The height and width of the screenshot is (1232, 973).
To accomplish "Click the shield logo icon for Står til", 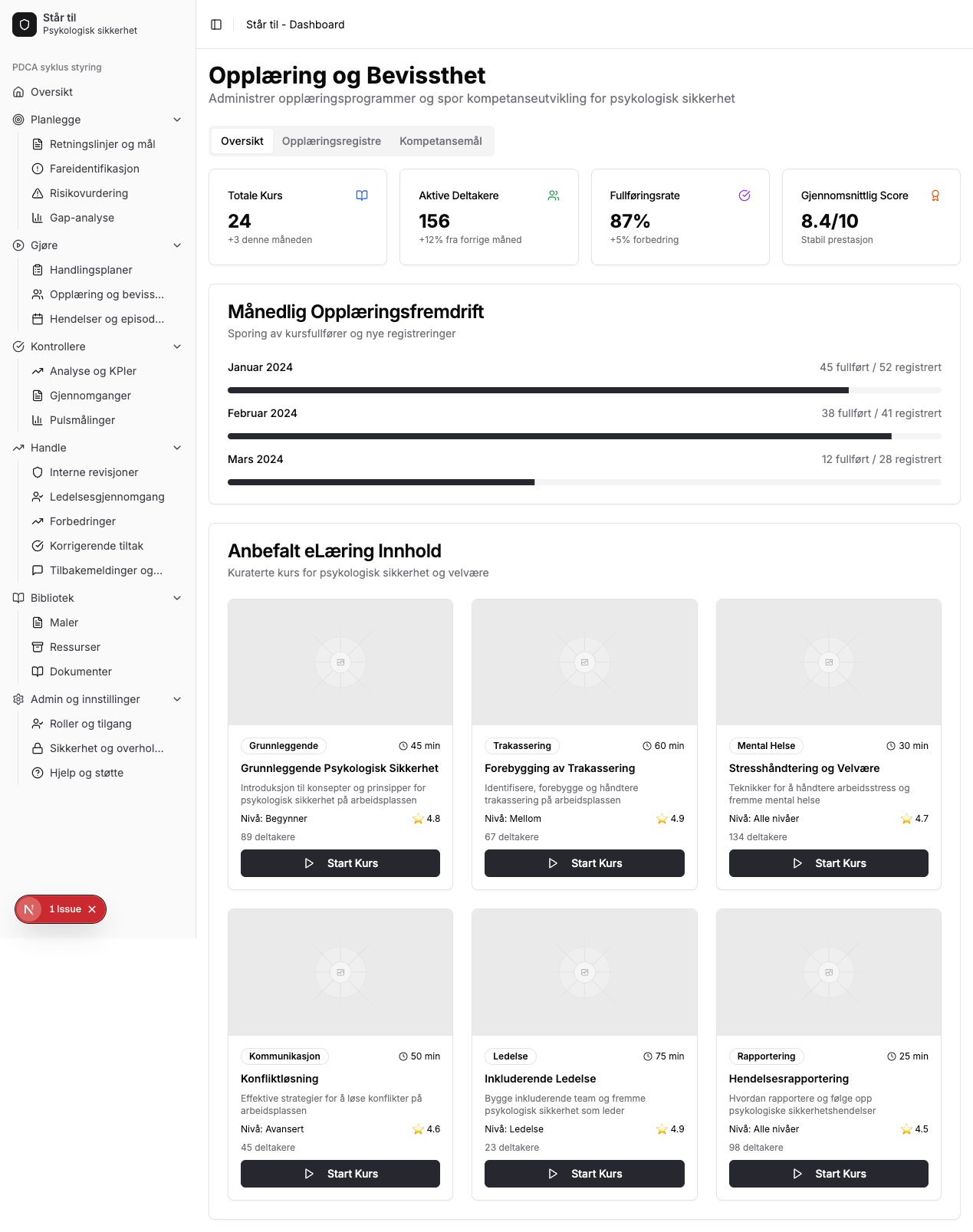I will pyautogui.click(x=25, y=25).
